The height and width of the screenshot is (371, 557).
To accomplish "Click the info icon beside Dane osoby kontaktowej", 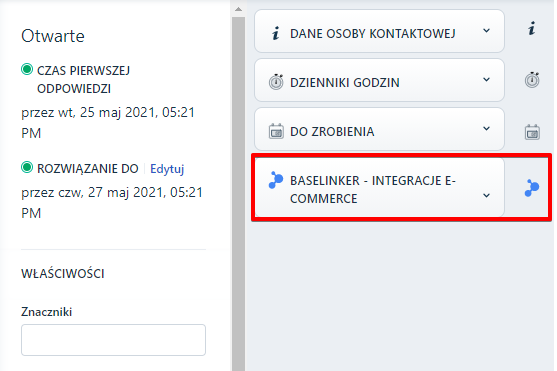I will click(276, 33).
